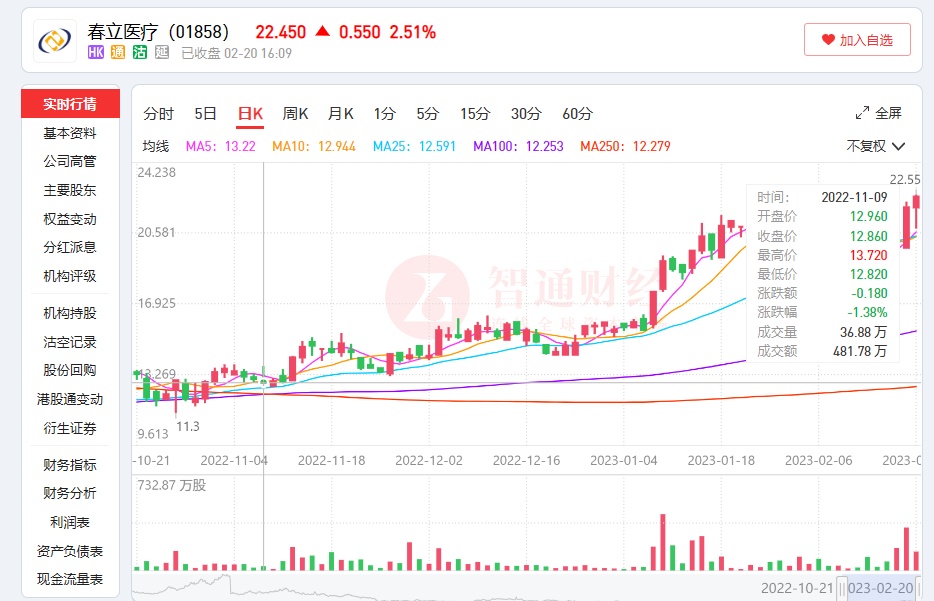934x601 pixels.
Task: Open 实时行情 in the sidebar
Action: click(x=70, y=104)
